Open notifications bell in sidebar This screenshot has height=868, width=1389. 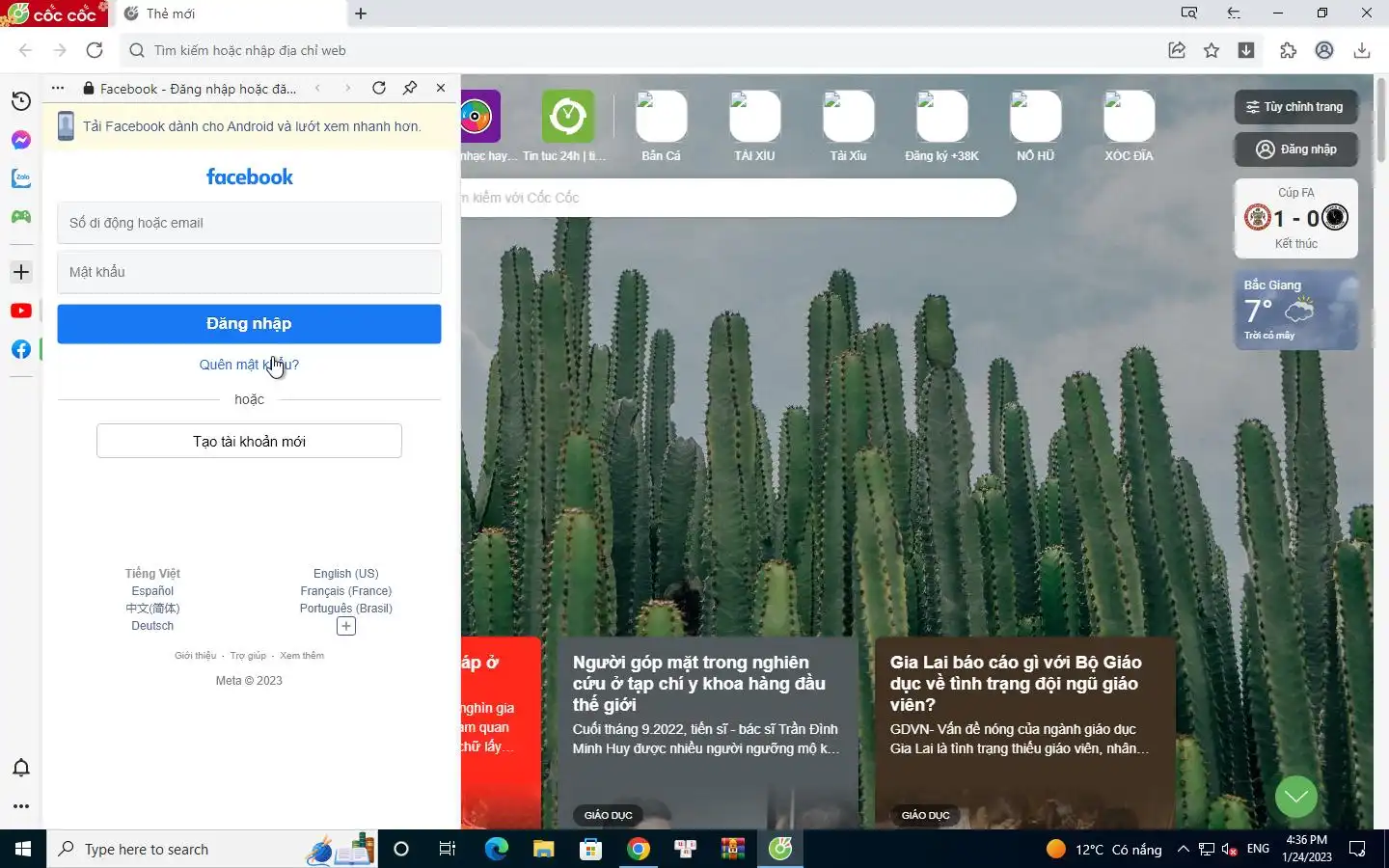[20, 768]
